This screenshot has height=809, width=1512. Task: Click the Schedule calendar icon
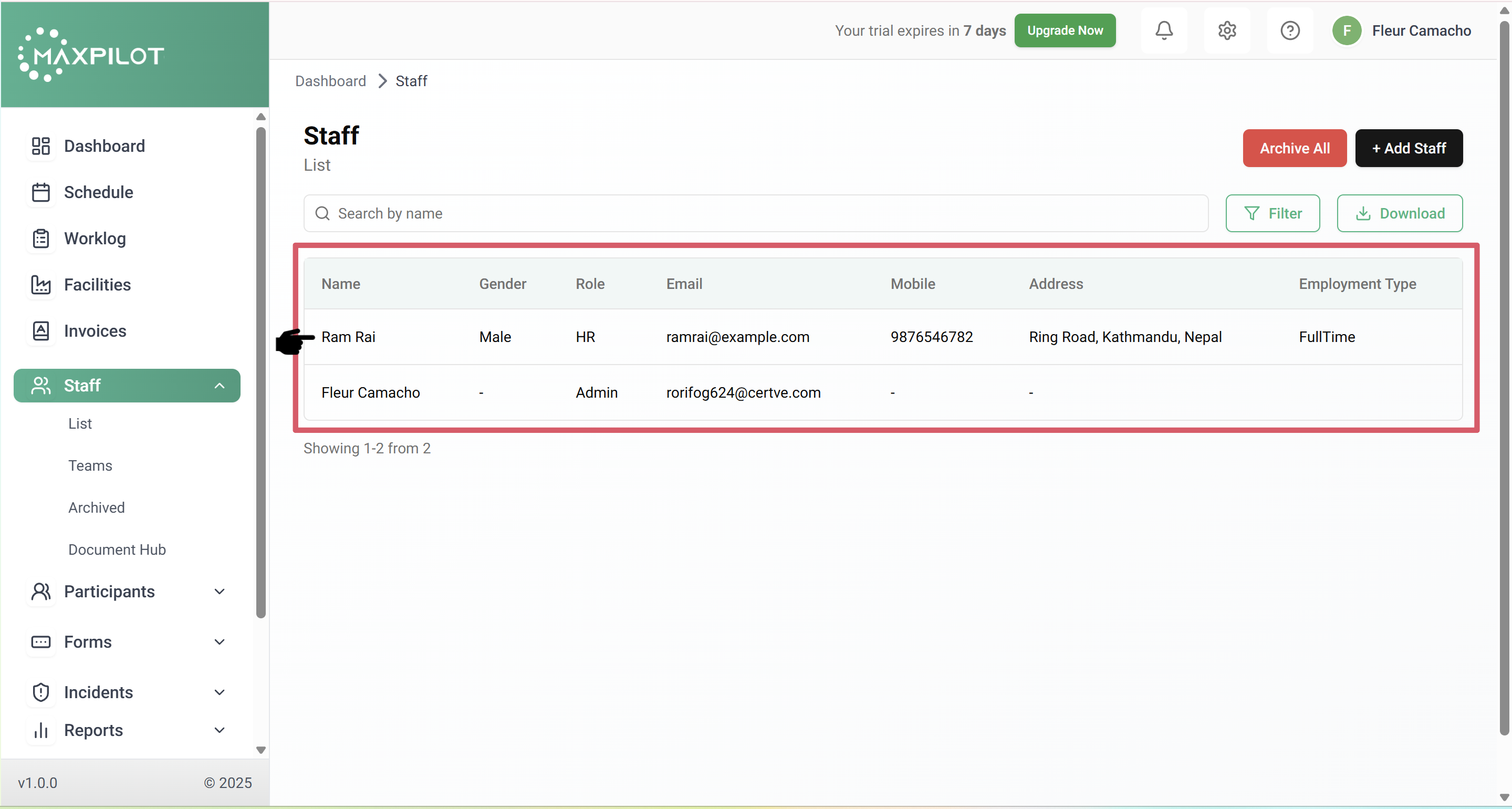point(40,193)
